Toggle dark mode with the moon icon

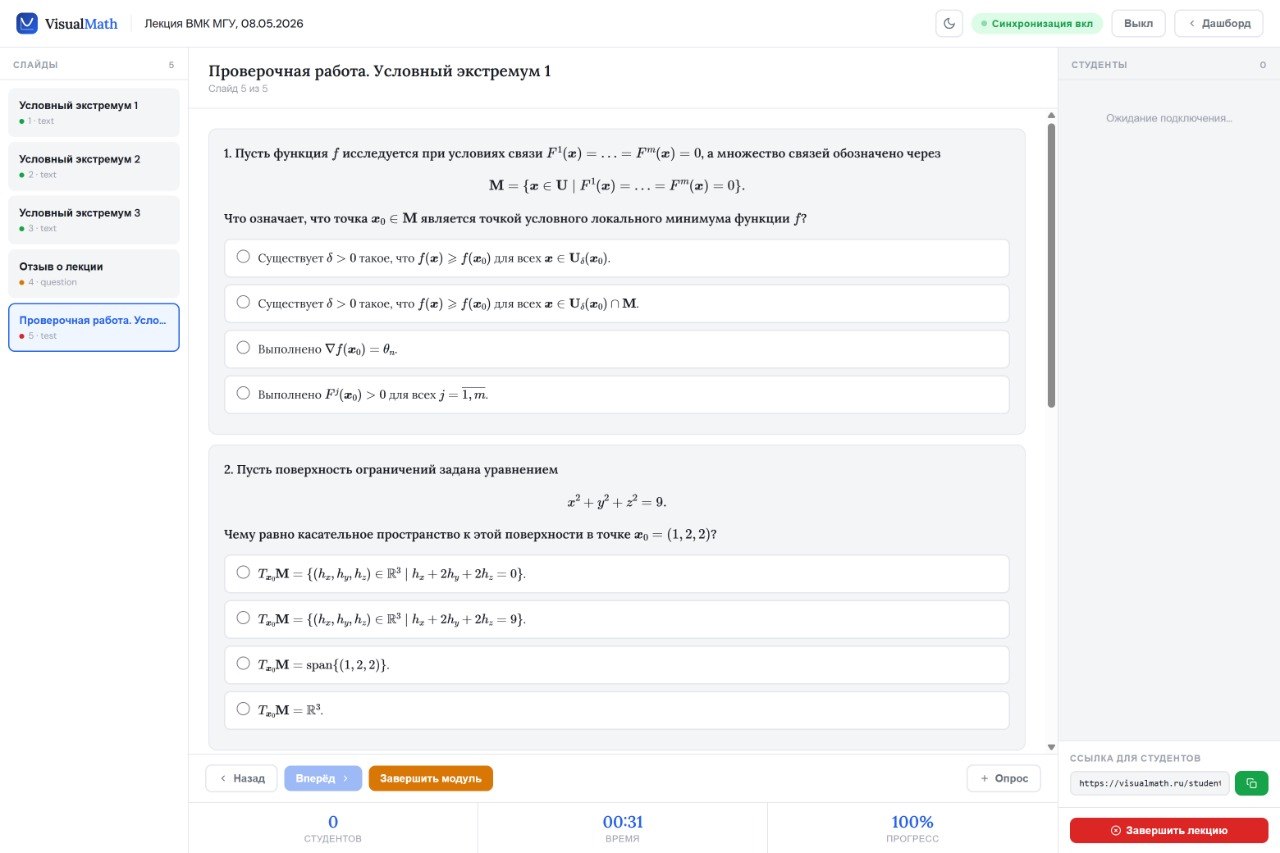pyautogui.click(x=949, y=23)
